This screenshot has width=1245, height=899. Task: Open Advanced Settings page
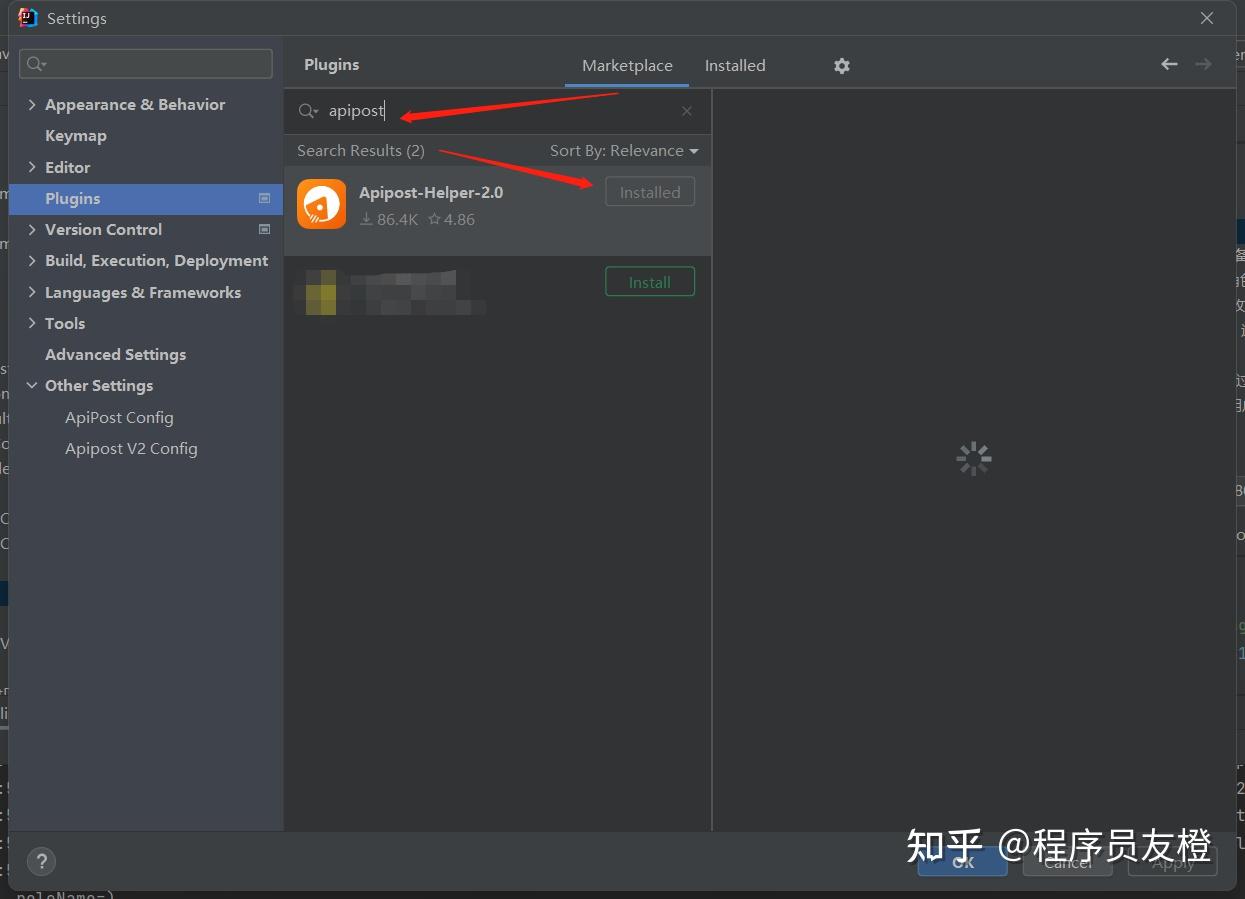tap(116, 355)
